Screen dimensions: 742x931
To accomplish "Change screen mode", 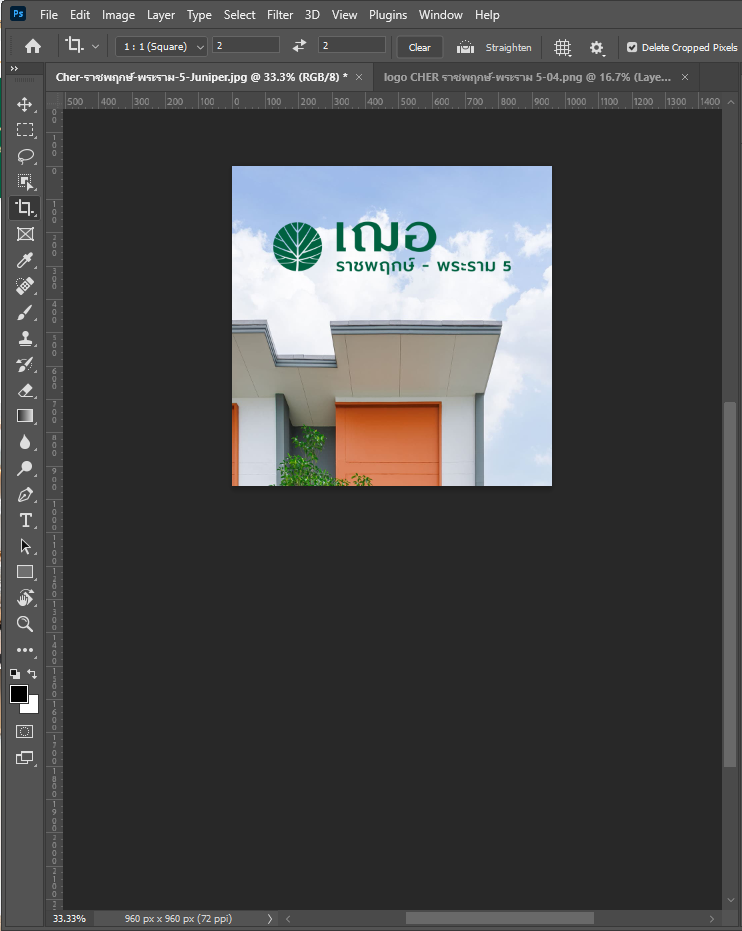I will (x=24, y=758).
